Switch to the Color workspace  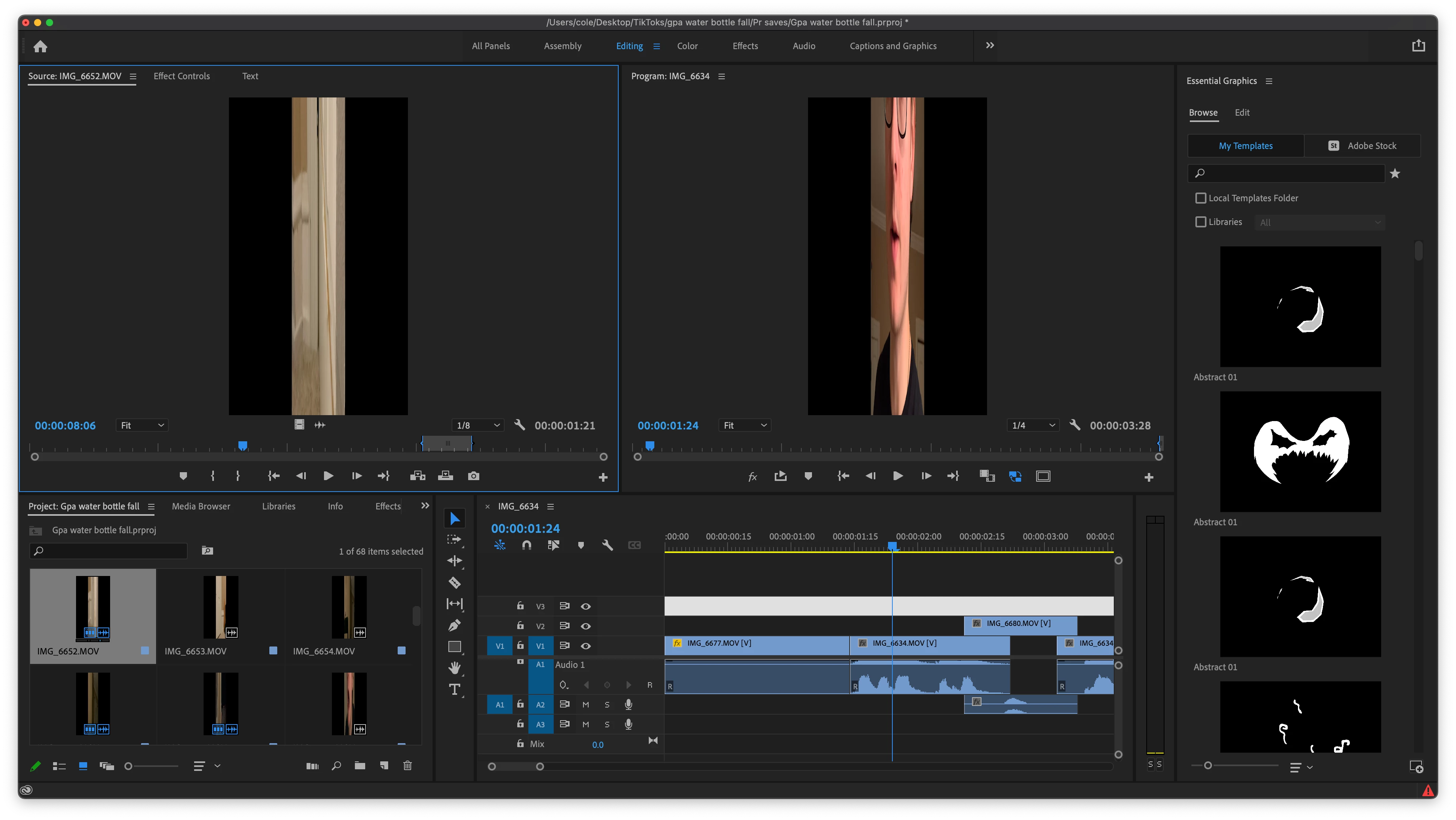click(687, 46)
